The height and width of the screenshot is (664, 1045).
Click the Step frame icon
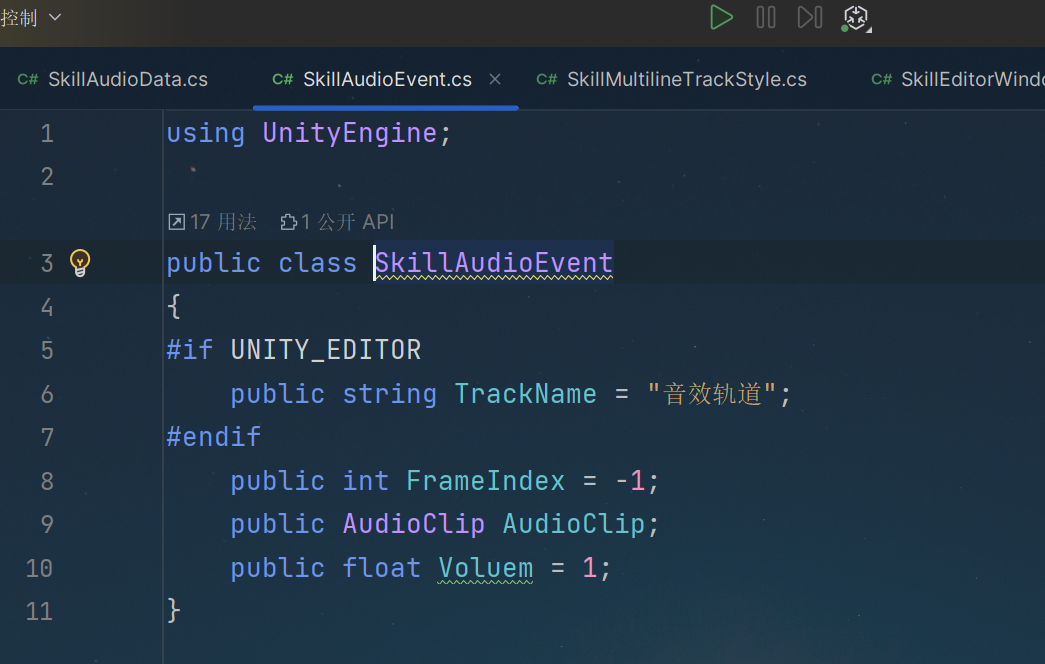point(809,17)
